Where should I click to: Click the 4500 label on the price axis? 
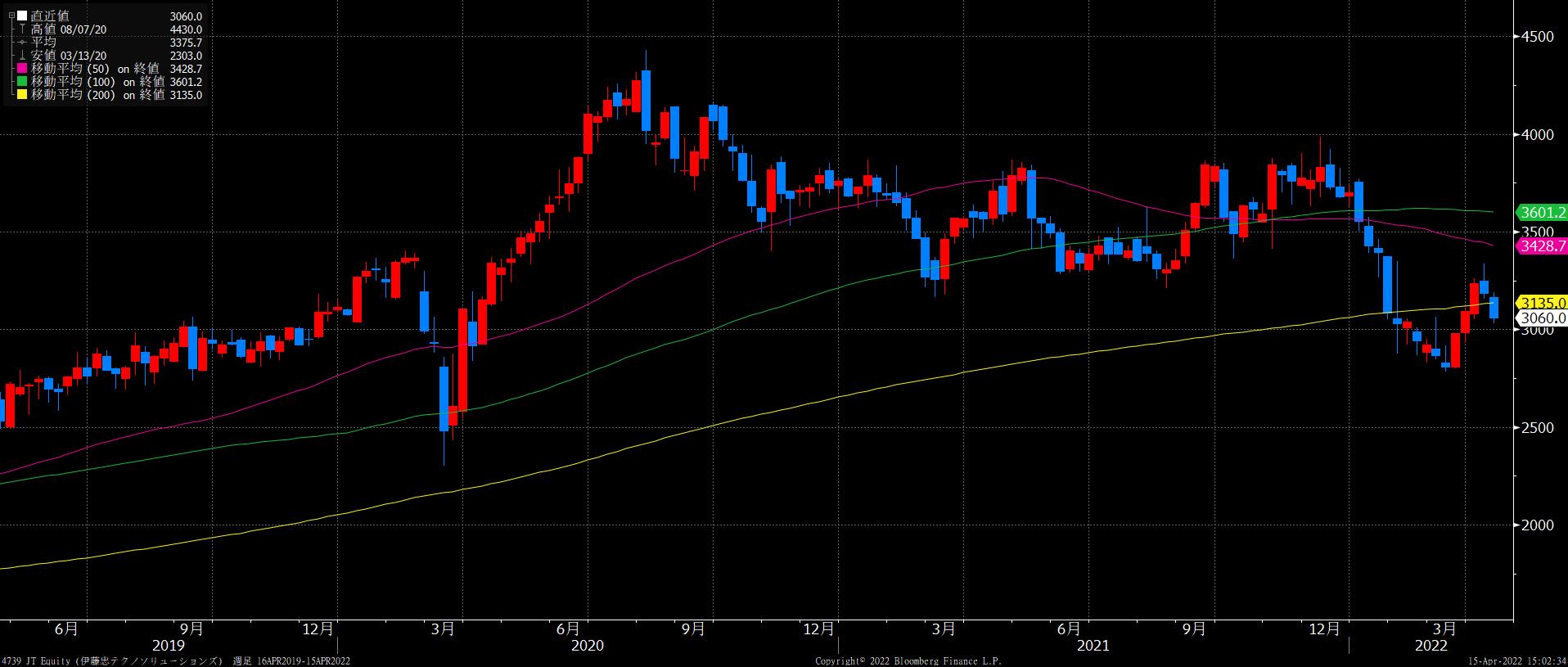click(1537, 37)
